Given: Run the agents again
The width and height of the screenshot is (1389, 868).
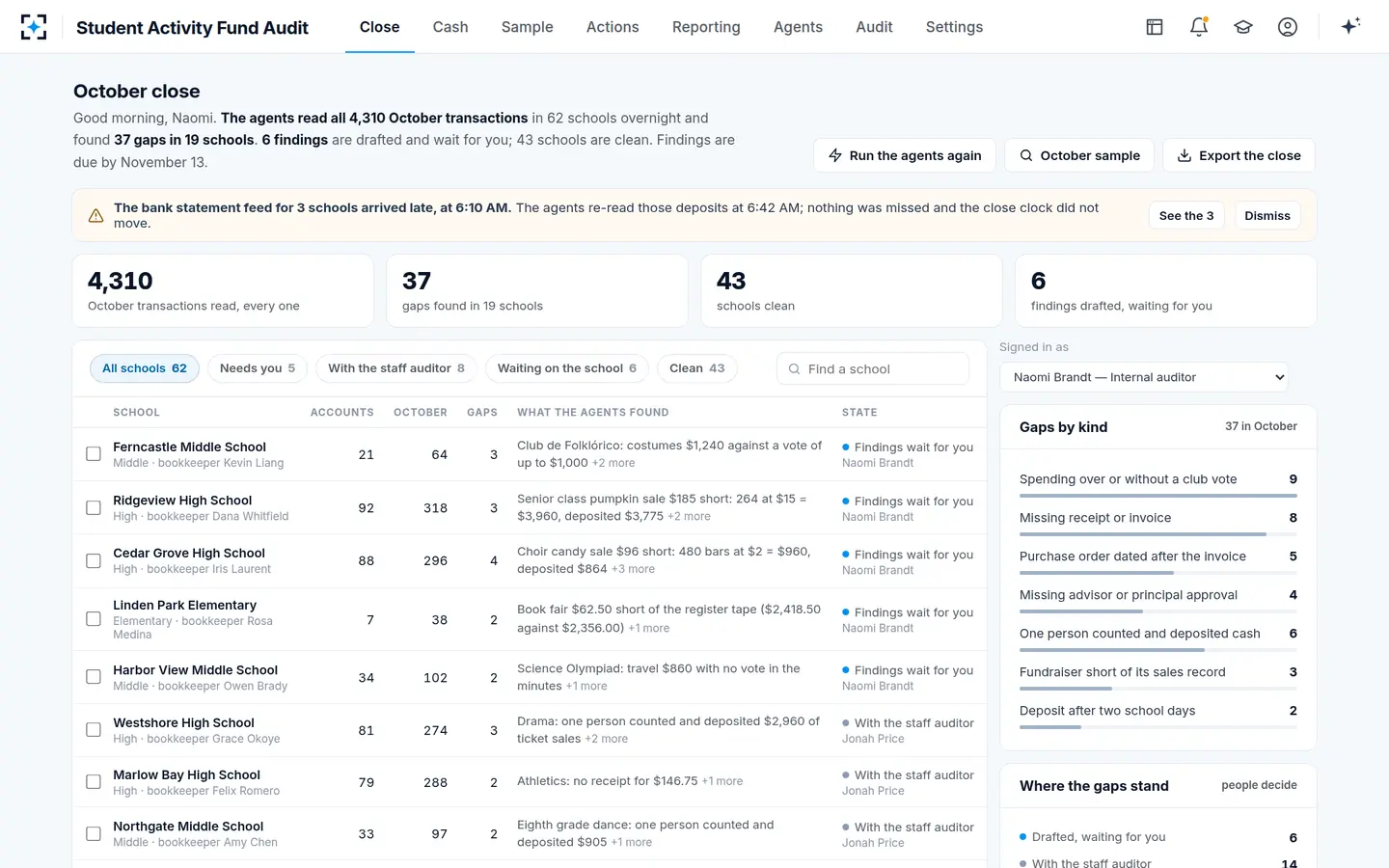Looking at the screenshot, I should pyautogui.click(x=905, y=155).
